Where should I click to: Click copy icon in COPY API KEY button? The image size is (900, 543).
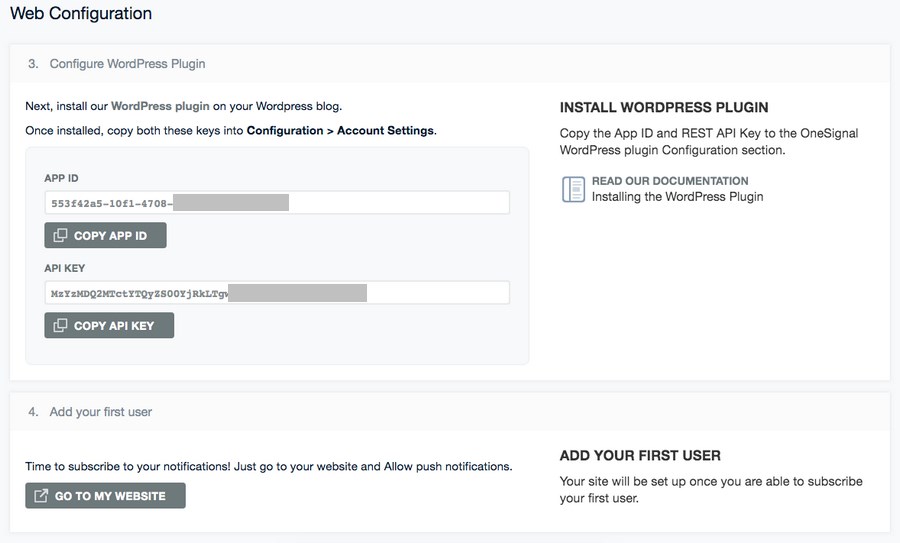pyautogui.click(x=60, y=325)
